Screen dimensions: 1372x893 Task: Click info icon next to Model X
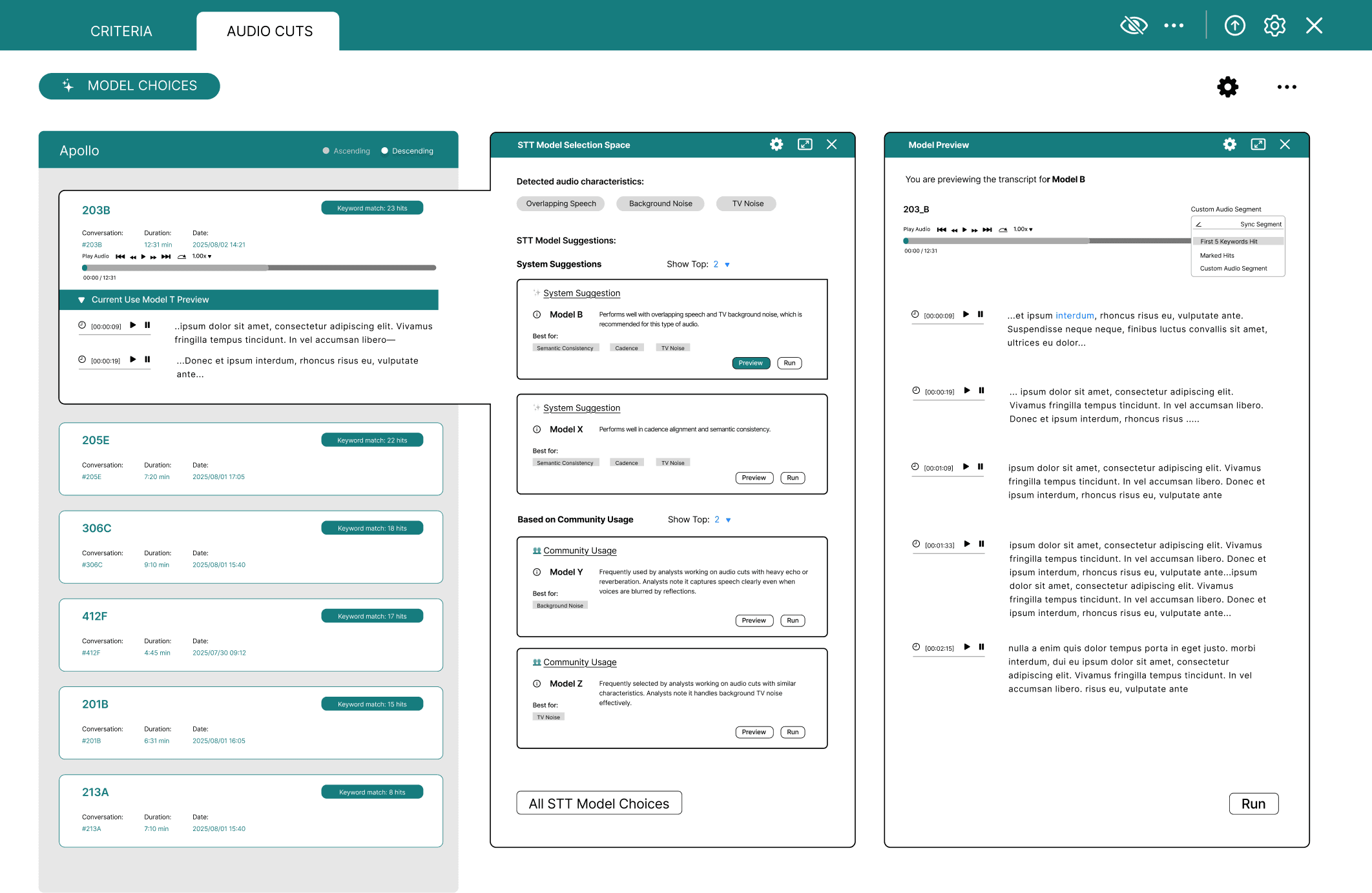(537, 429)
